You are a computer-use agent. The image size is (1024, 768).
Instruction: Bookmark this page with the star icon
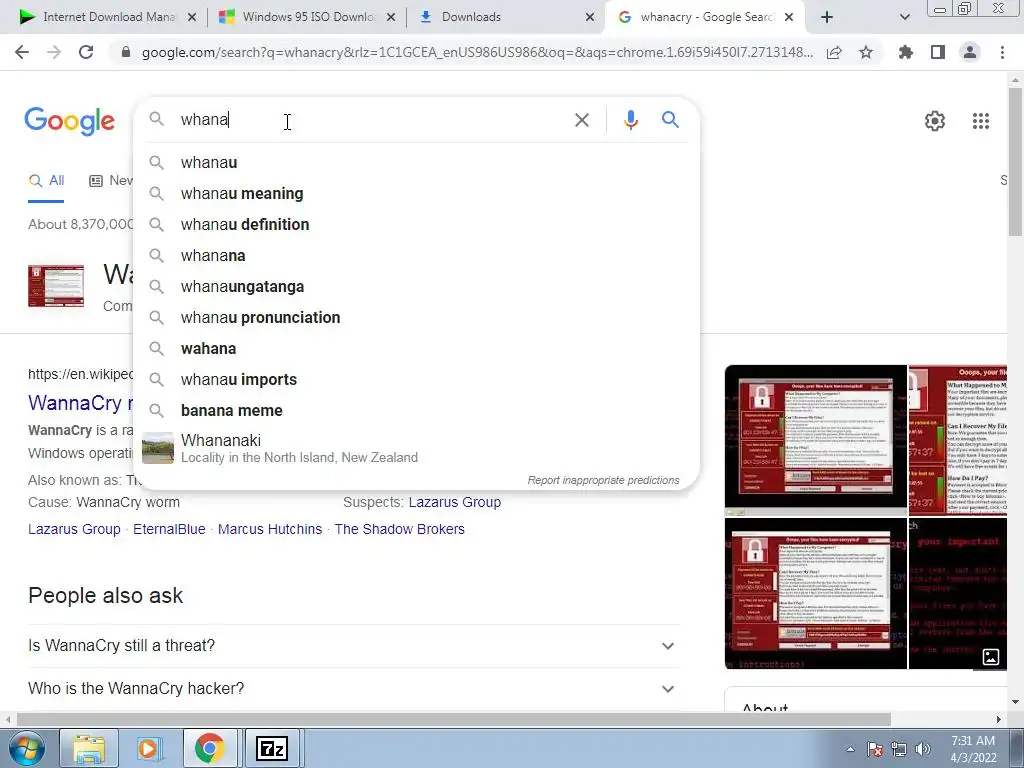866,52
